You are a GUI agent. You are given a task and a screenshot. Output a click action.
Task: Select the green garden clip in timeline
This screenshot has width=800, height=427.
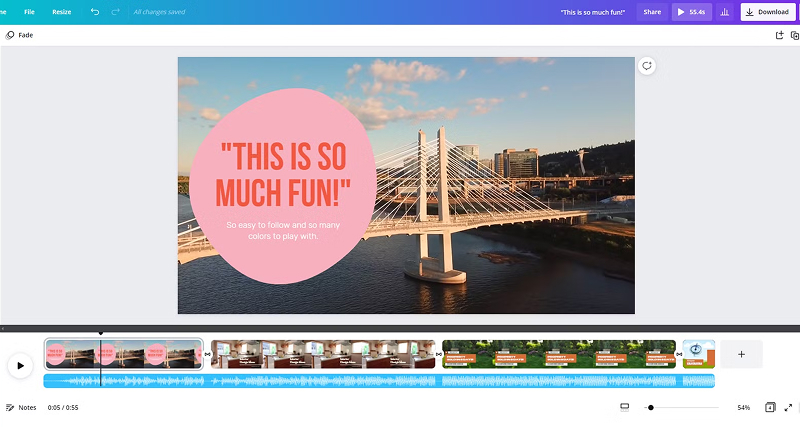(558, 354)
